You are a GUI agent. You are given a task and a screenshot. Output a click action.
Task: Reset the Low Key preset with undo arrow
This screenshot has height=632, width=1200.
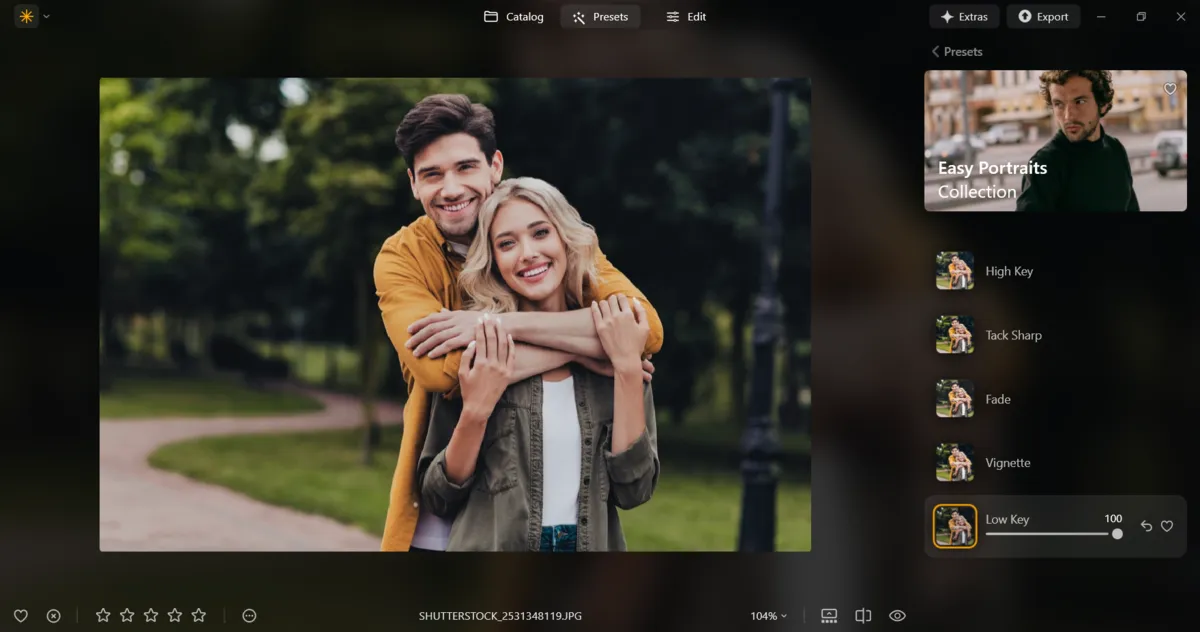pyautogui.click(x=1147, y=526)
